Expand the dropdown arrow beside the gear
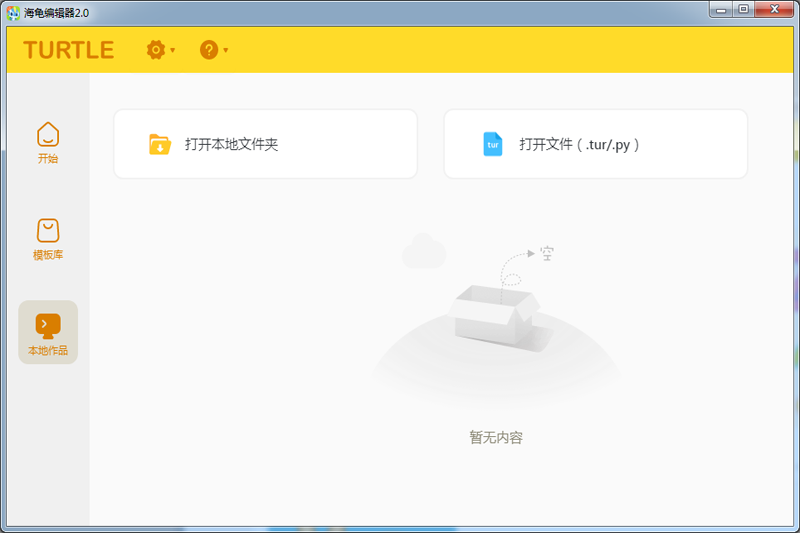The height and width of the screenshot is (533, 800). click(173, 50)
